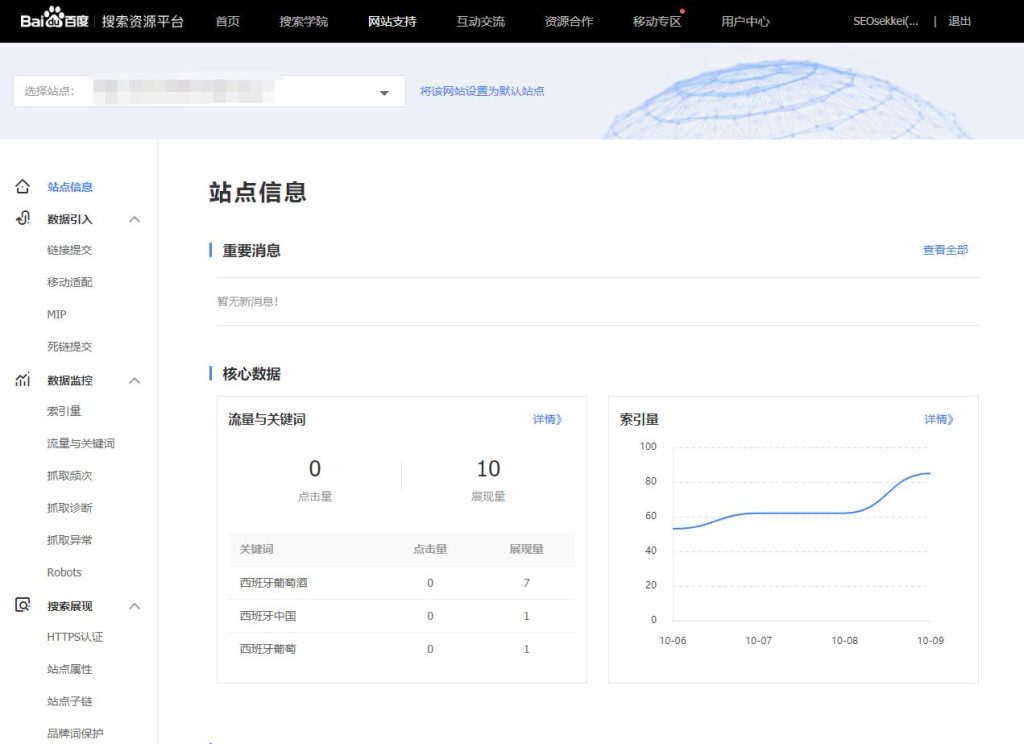Collapse the 数据监控 sidebar section
Image resolution: width=1024 pixels, height=744 pixels.
point(135,380)
